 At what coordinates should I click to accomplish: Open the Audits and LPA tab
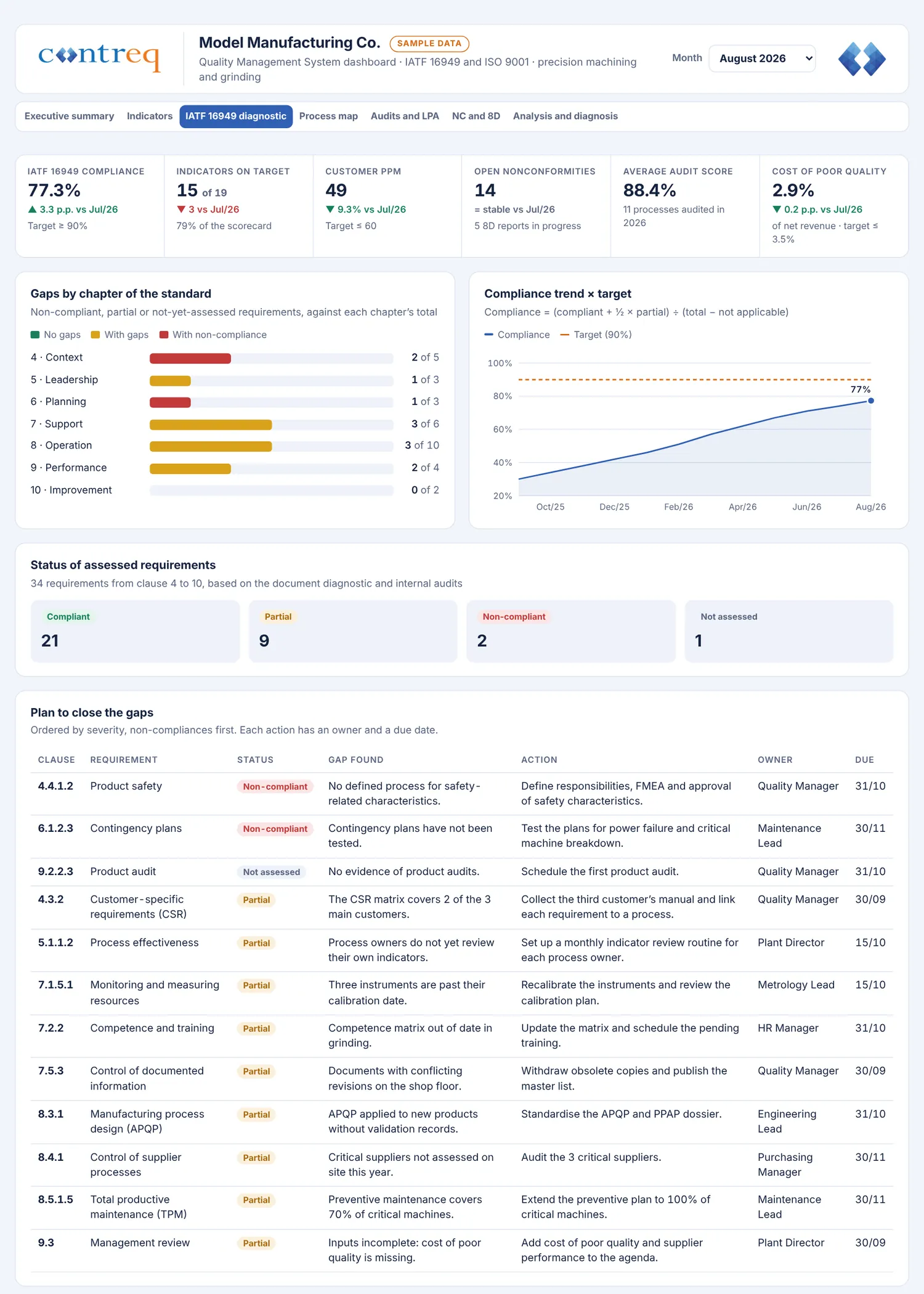click(x=405, y=116)
